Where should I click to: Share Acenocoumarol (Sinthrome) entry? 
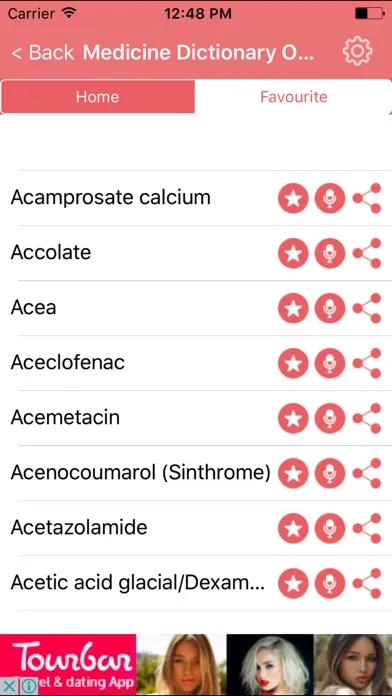coord(367,473)
